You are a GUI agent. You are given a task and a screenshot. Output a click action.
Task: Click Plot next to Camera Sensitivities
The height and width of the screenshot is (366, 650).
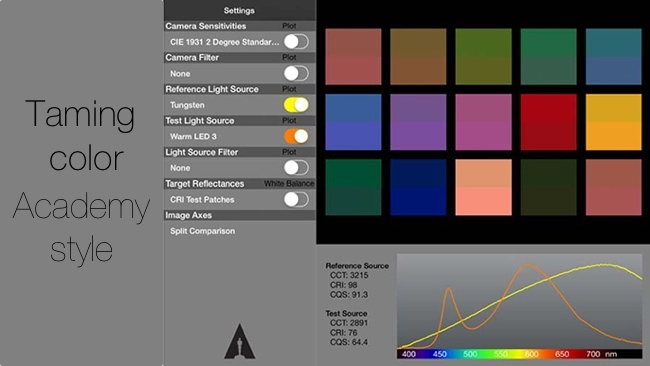pos(289,26)
